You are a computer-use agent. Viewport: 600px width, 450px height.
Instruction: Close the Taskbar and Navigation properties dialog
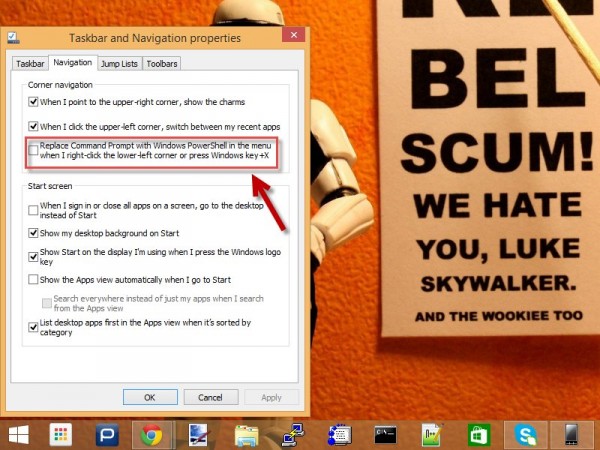pyautogui.click(x=293, y=35)
